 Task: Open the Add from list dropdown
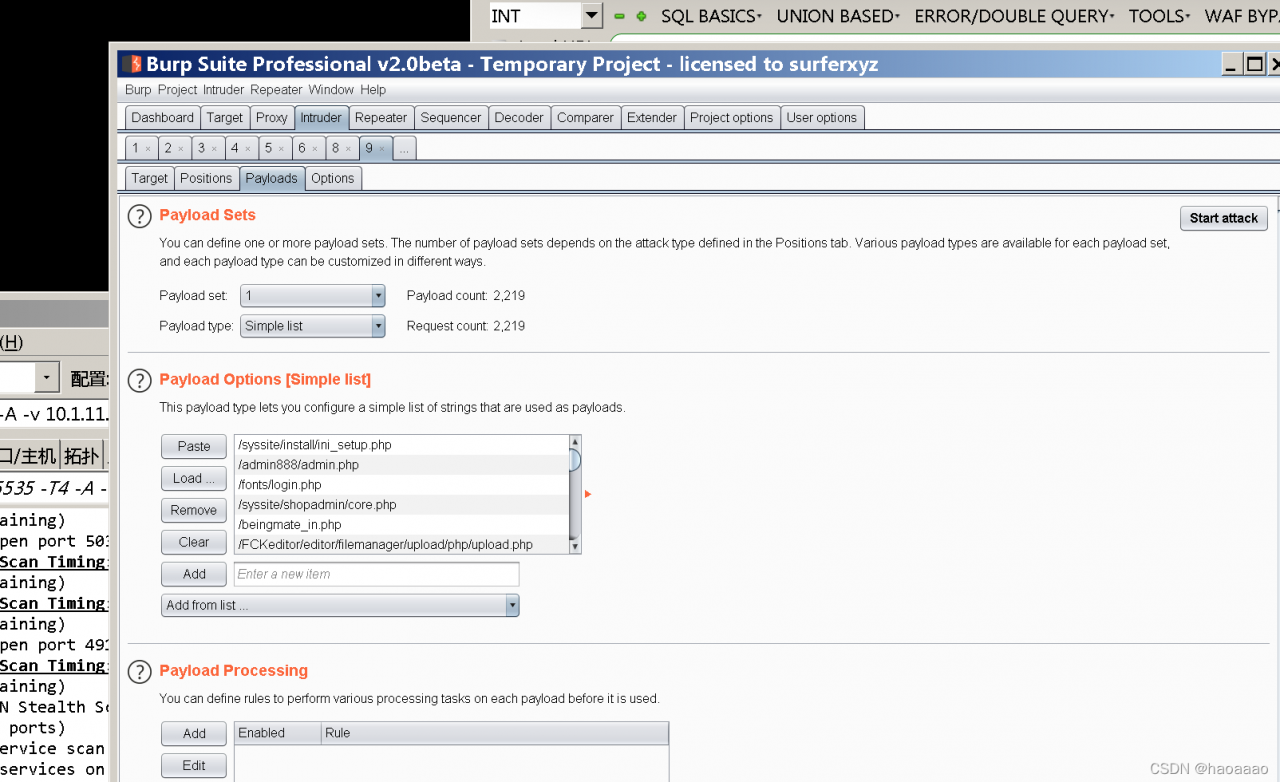click(x=340, y=605)
